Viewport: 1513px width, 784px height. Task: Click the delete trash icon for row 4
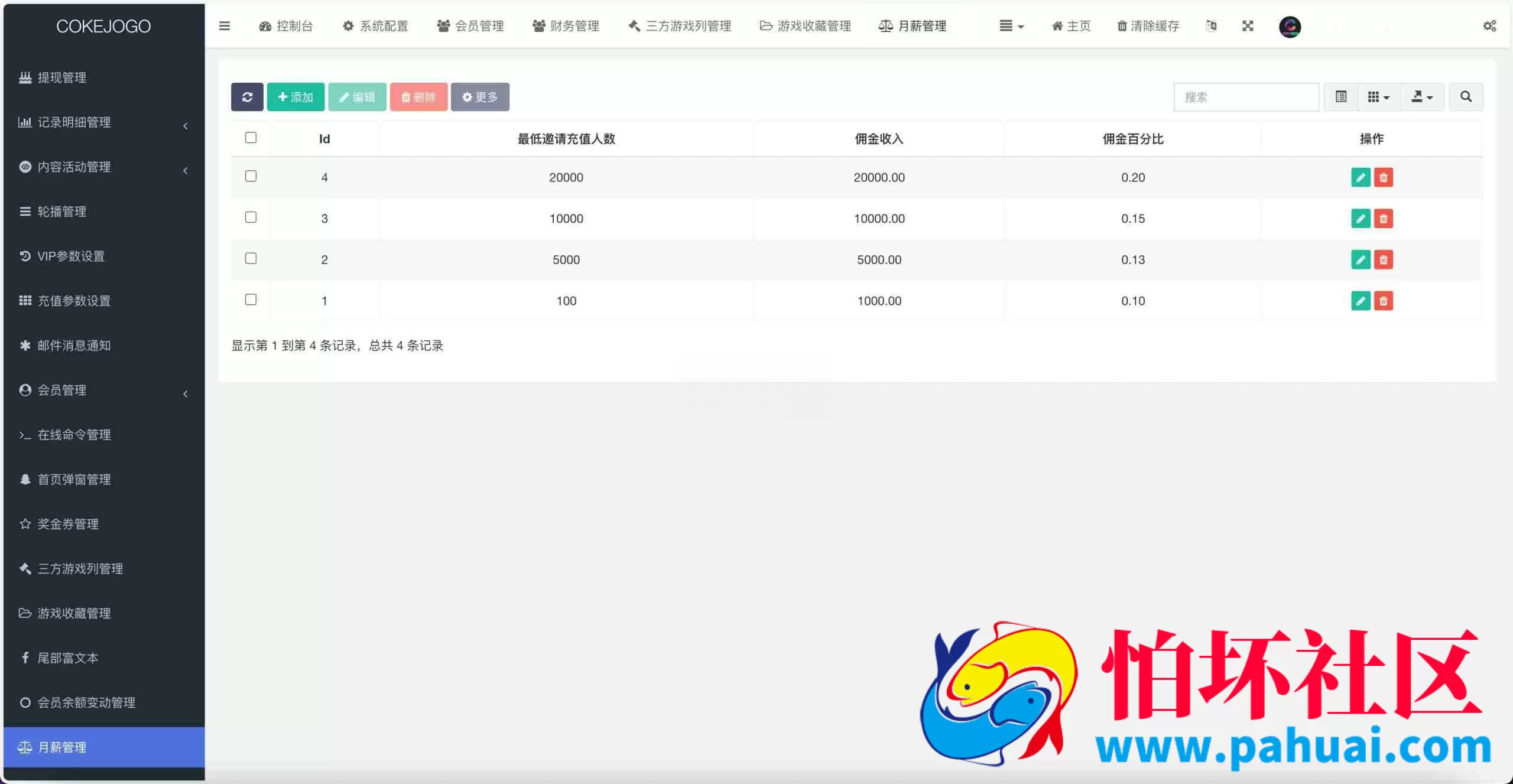click(1383, 177)
